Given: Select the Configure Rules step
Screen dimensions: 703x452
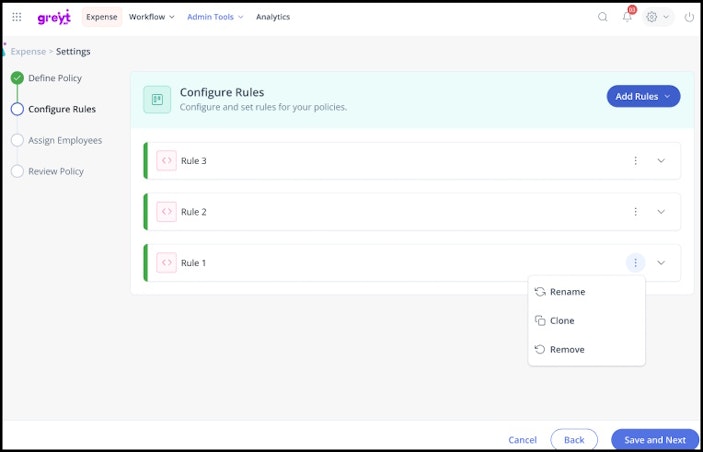Looking at the screenshot, I should pos(53,109).
